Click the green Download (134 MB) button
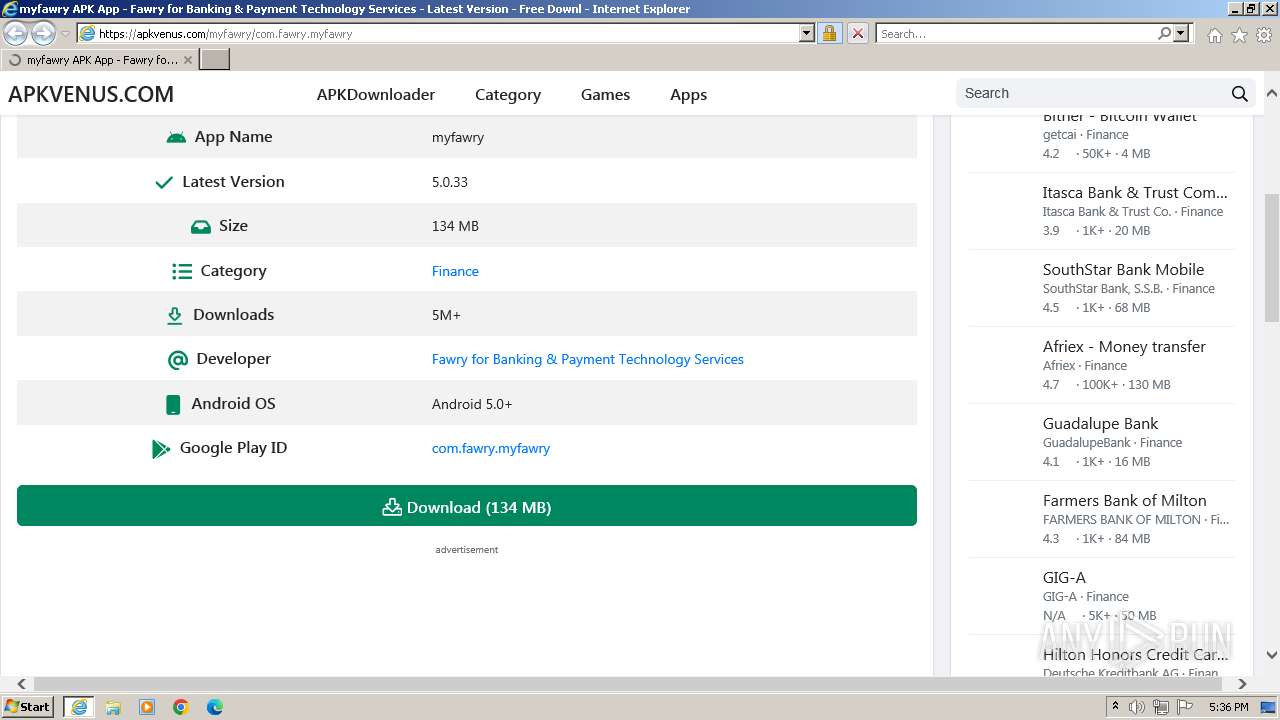Viewport: 1280px width, 720px height. (x=467, y=506)
